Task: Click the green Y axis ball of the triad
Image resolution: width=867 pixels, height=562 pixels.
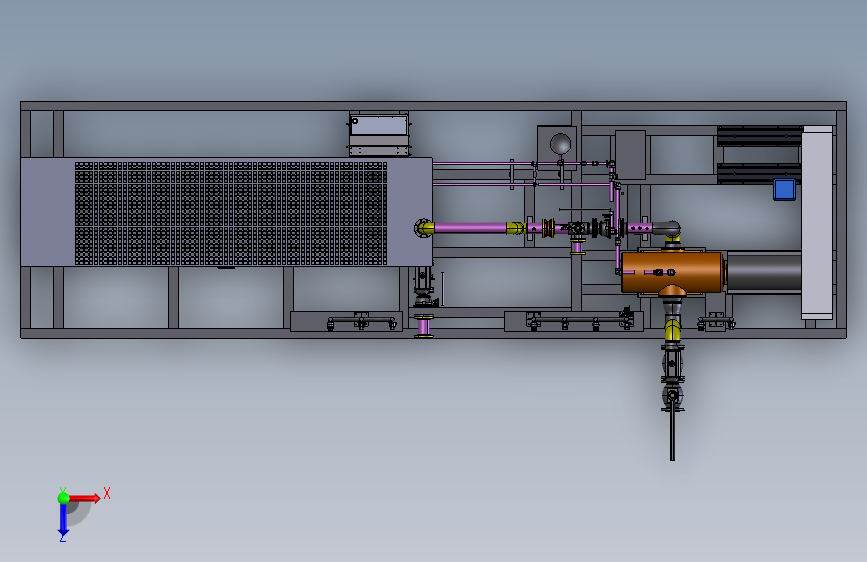Action: click(64, 498)
